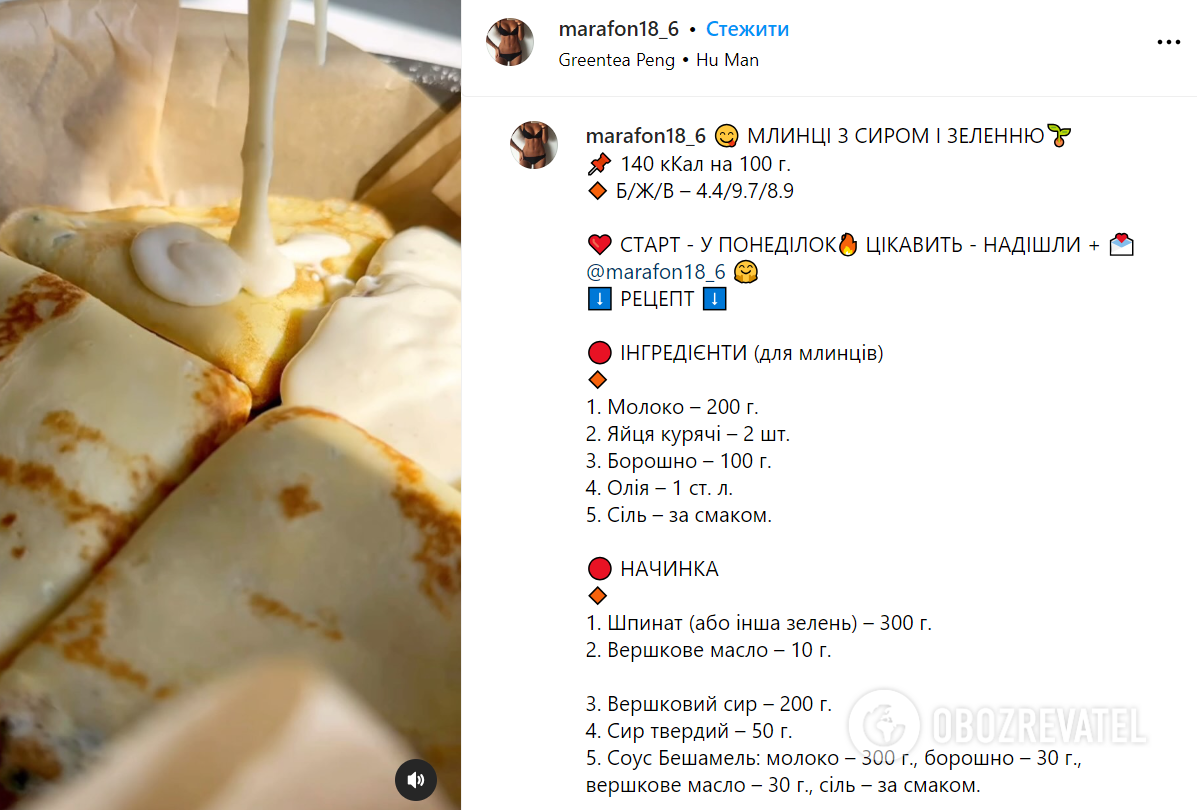Click the left blue down-arrow before РЕЦЕПТ
1197x810 pixels.
click(x=599, y=299)
